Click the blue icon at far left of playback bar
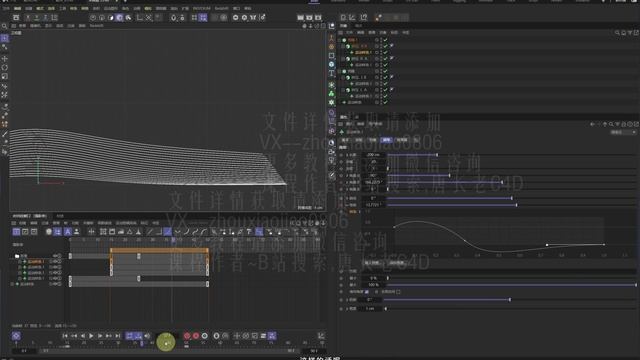Image resolution: width=640 pixels, height=360 pixels. pyautogui.click(x=16, y=336)
